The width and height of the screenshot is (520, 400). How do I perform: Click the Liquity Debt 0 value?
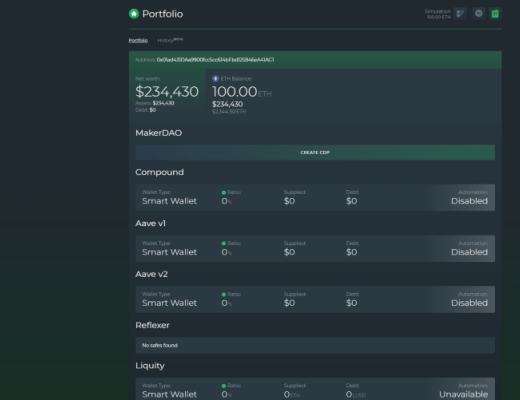pos(356,394)
